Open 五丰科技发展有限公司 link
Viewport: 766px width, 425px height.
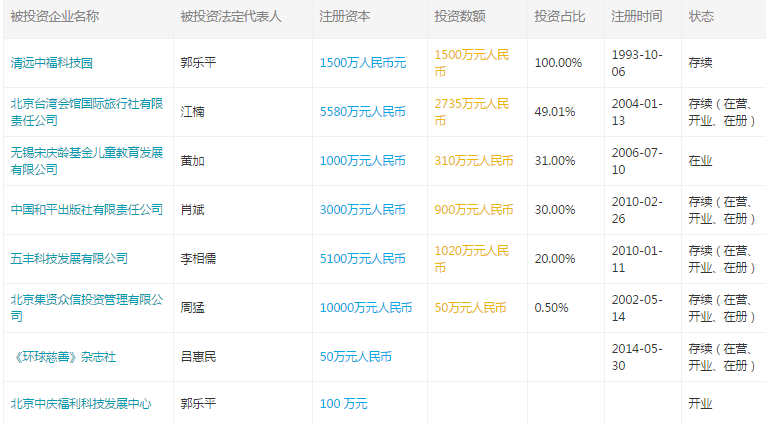69,258
